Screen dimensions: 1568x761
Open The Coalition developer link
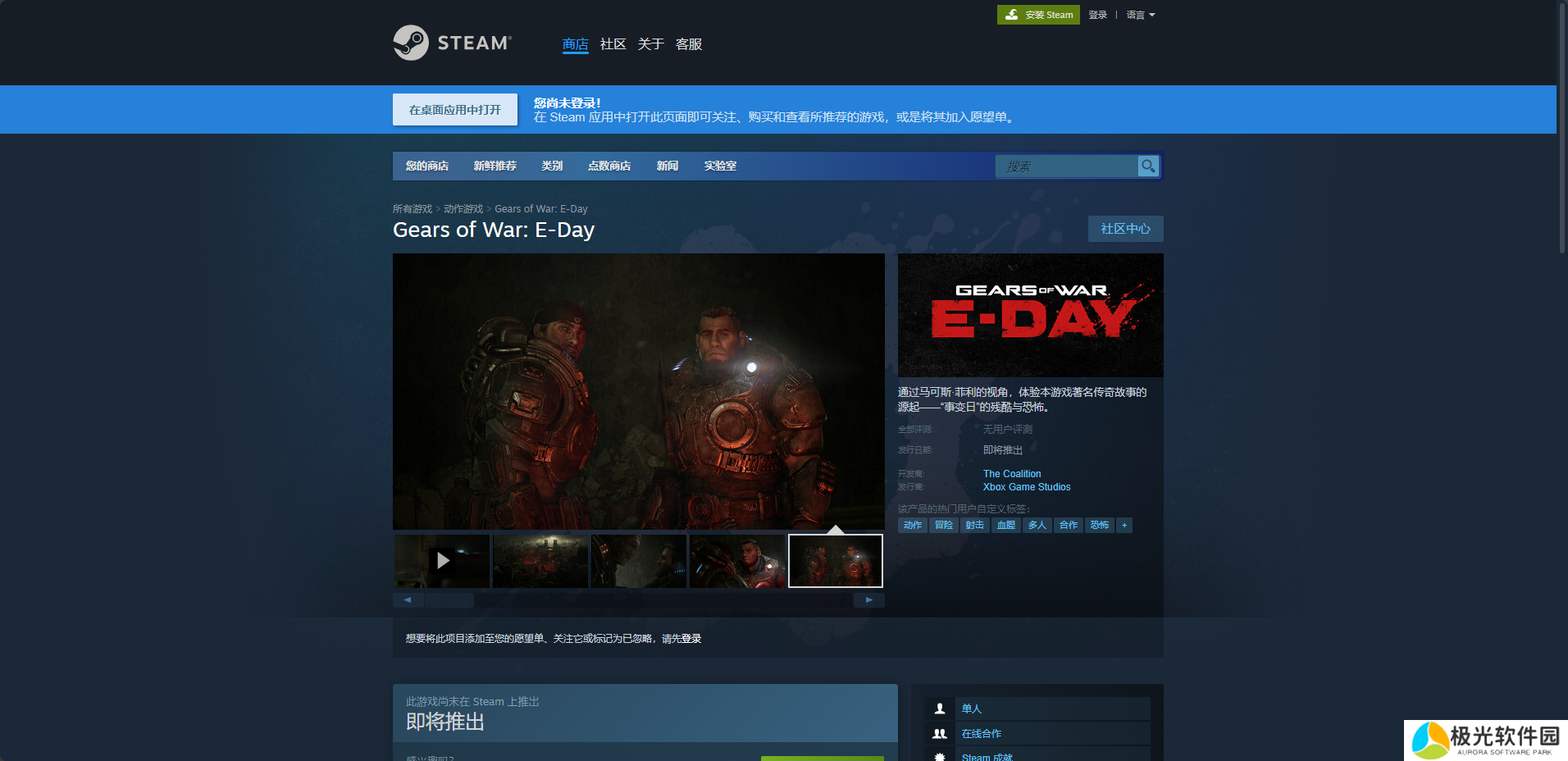[1012, 474]
